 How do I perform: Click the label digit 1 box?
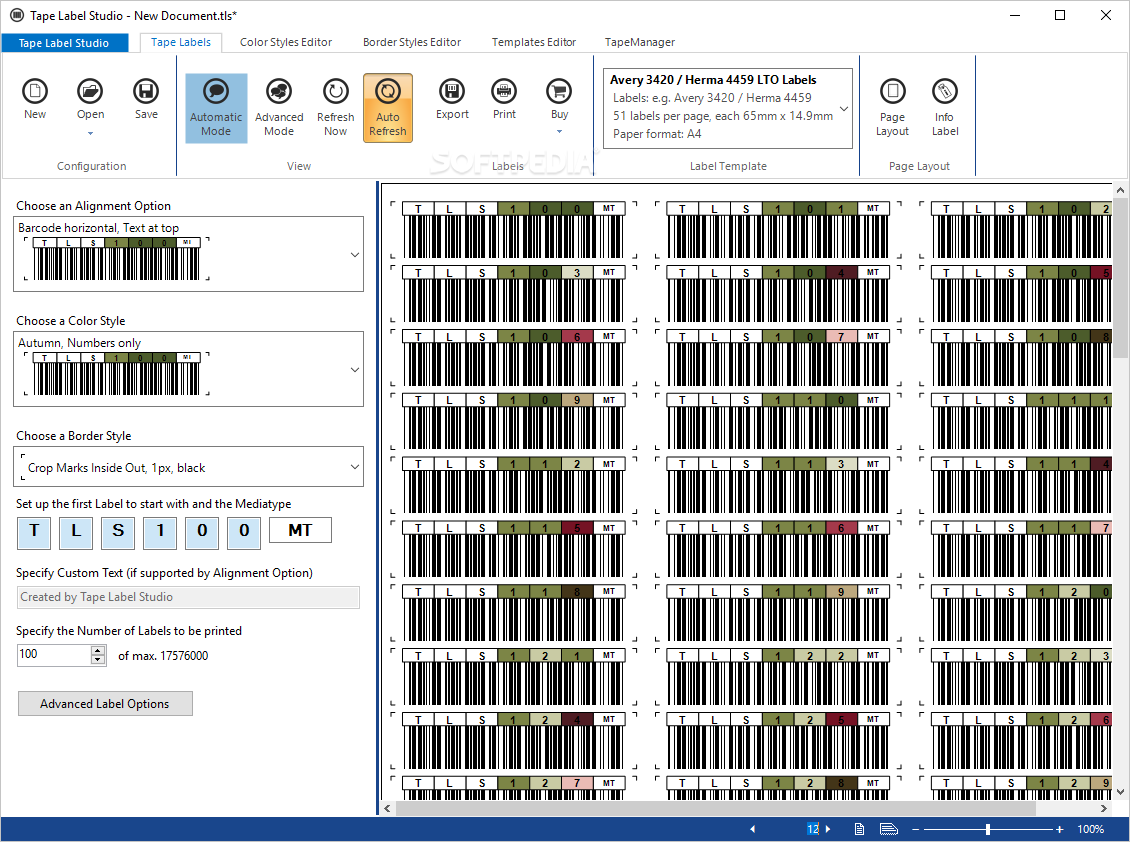[x=160, y=531]
